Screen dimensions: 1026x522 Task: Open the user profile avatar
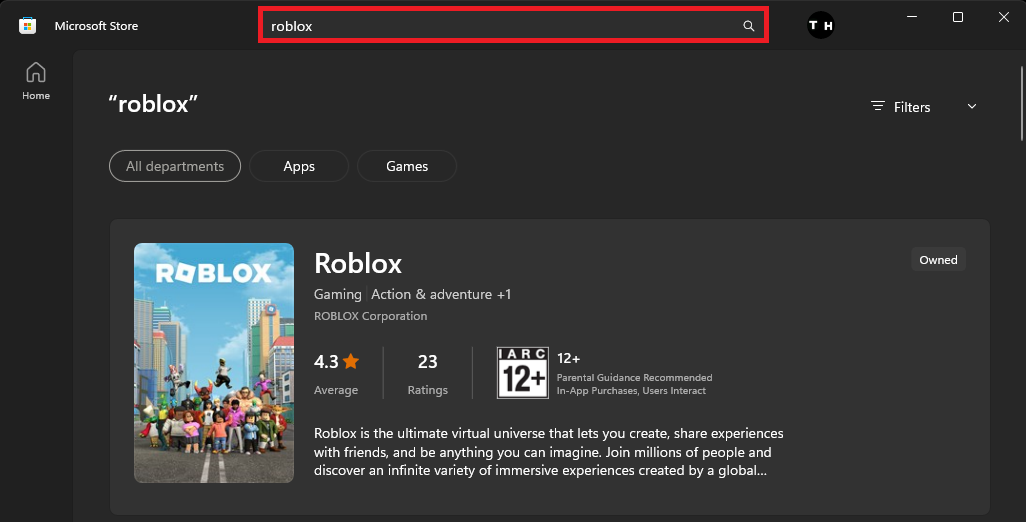coord(820,26)
